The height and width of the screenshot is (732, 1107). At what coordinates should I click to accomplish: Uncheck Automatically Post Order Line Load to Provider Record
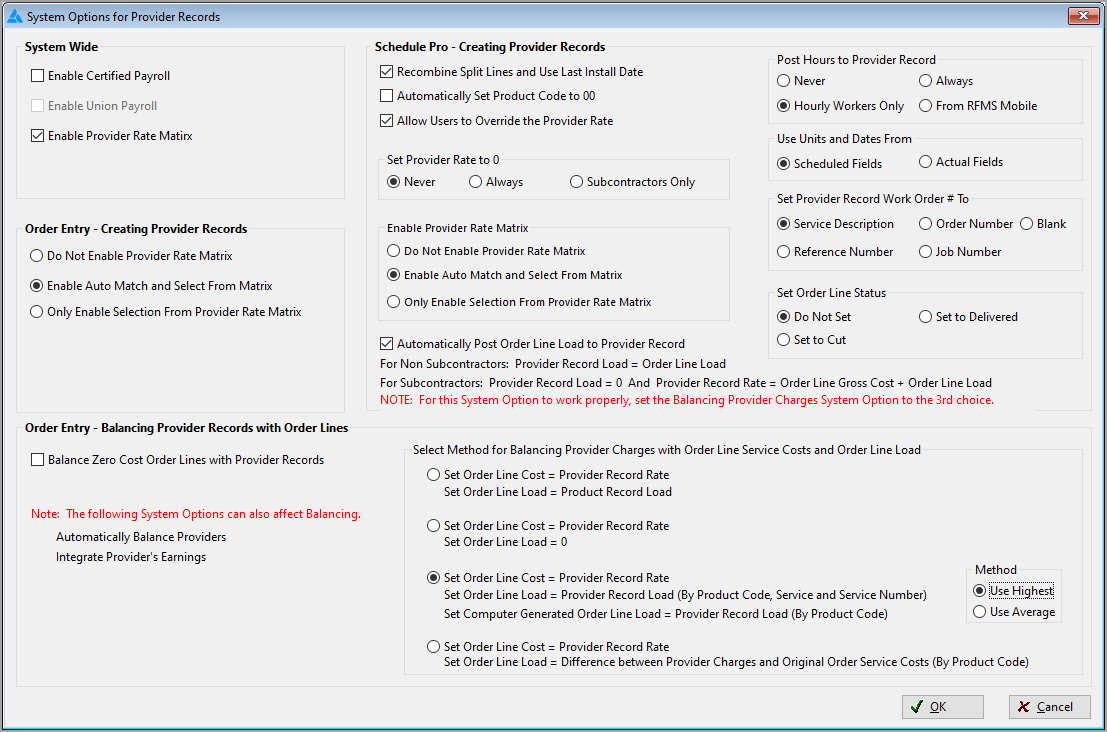[x=385, y=341]
